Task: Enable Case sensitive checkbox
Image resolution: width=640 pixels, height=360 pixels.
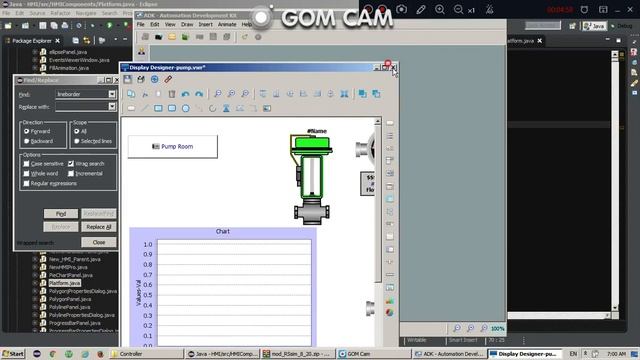Action: [x=27, y=164]
